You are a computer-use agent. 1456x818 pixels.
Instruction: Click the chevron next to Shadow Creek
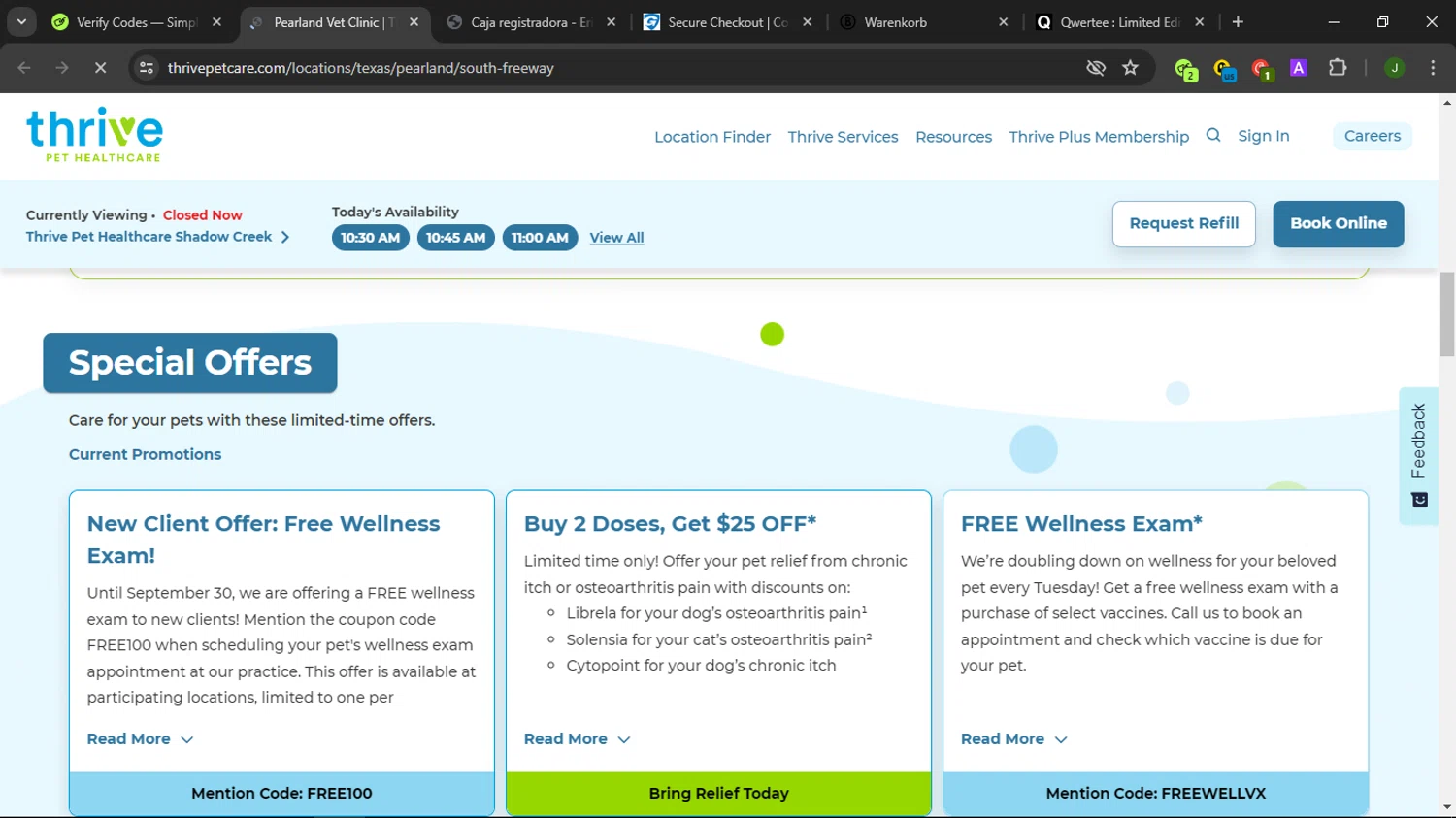coord(285,237)
